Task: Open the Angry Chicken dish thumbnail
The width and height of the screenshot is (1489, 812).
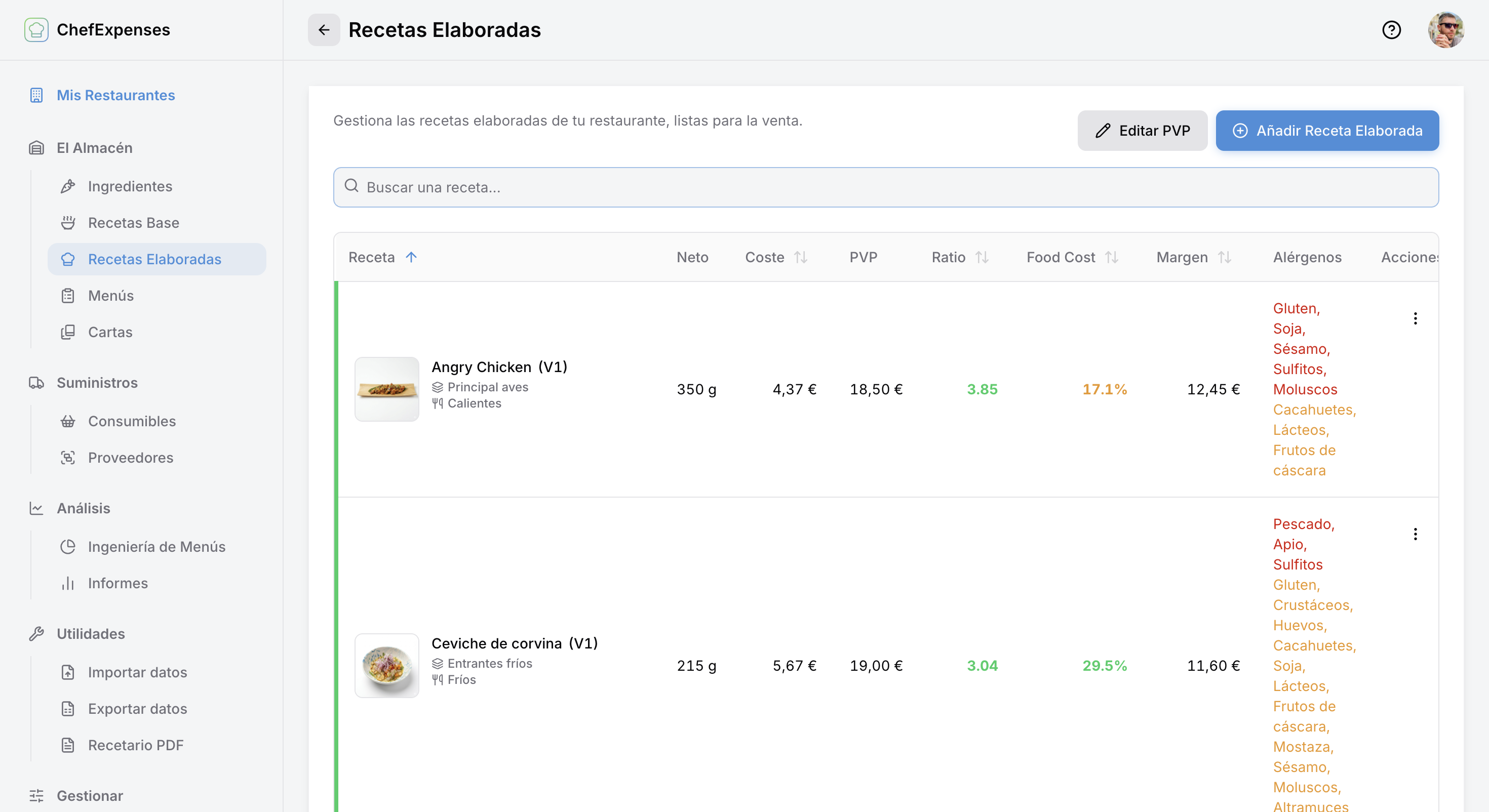Action: pos(387,389)
